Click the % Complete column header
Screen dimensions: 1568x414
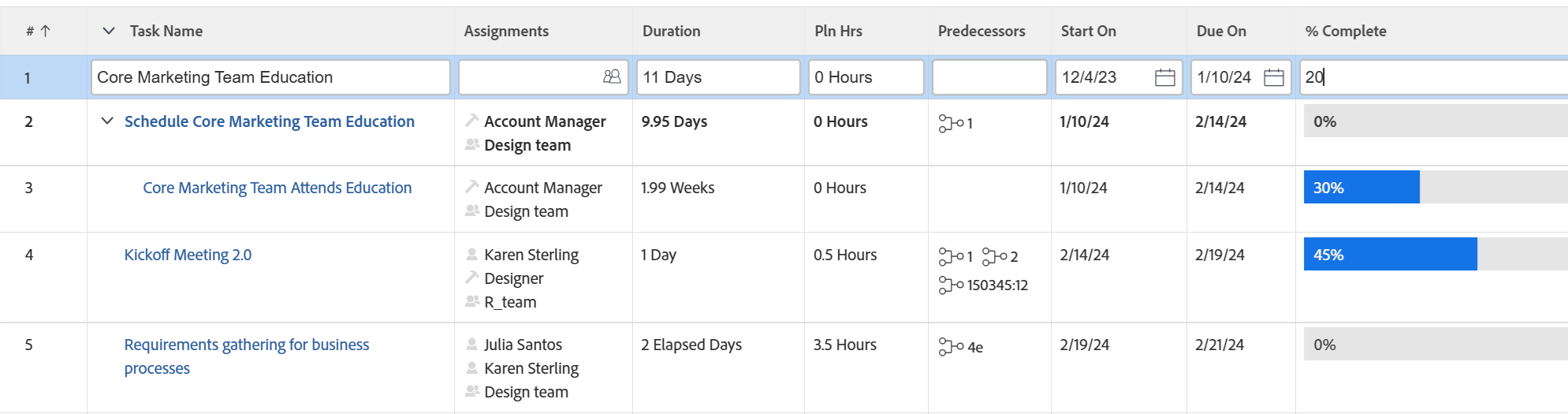1346,31
